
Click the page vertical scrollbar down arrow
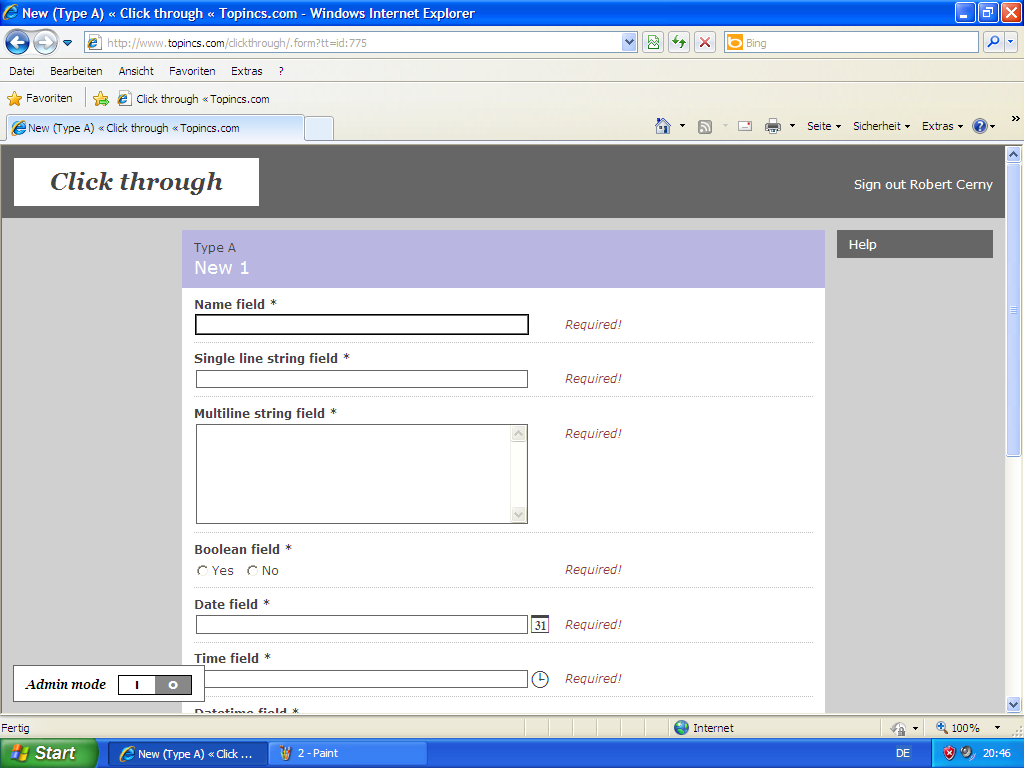pyautogui.click(x=1013, y=704)
